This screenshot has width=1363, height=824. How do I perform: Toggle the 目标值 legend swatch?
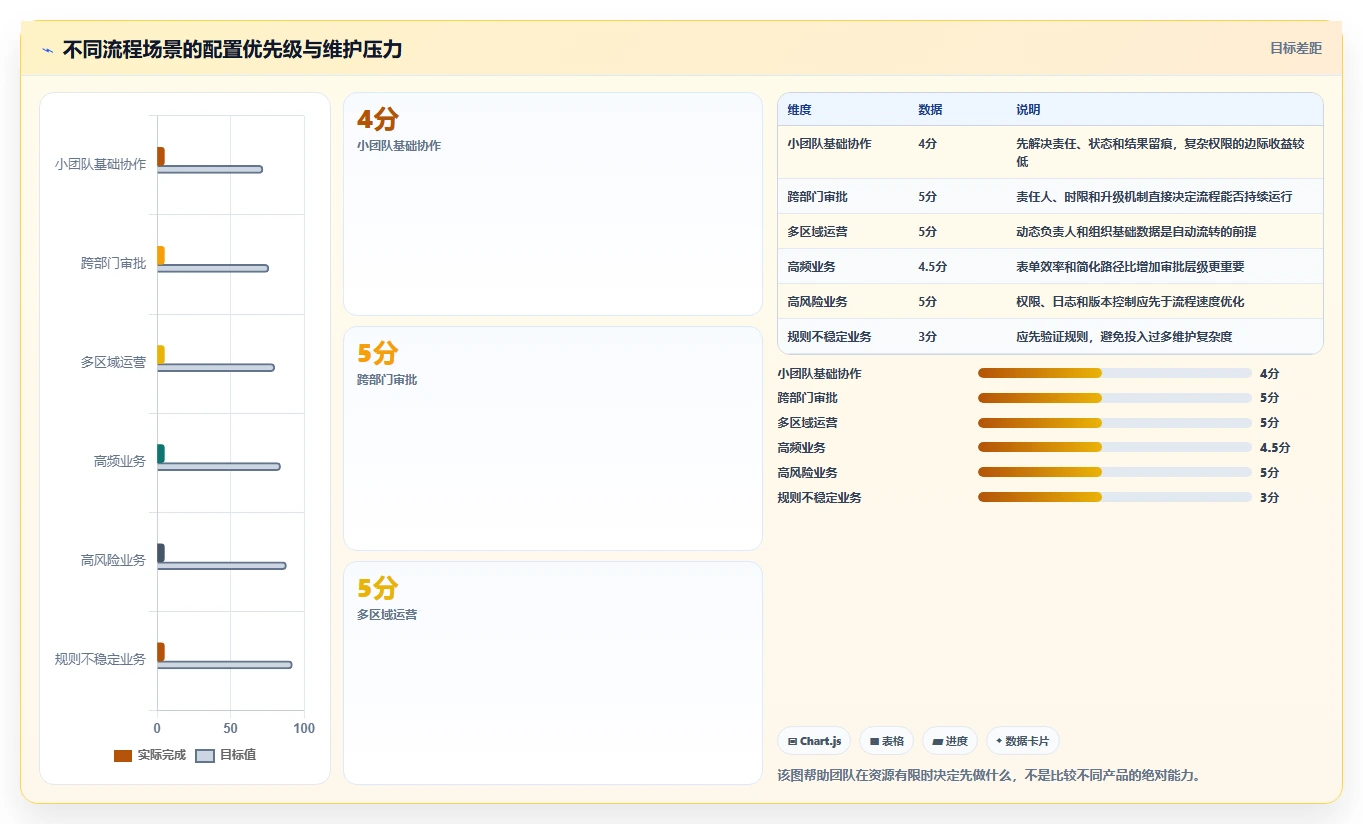point(205,755)
